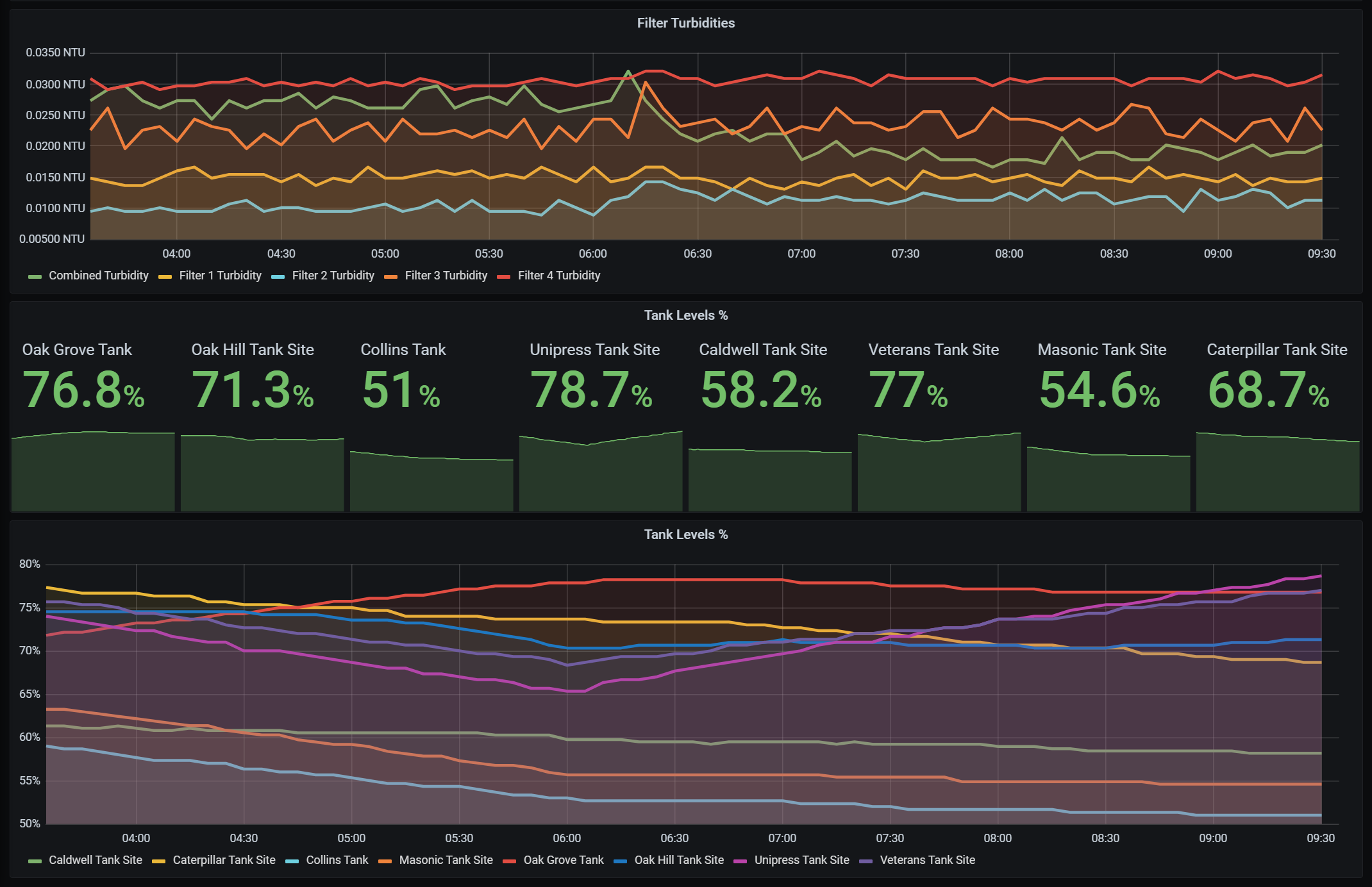Screen dimensions: 1372x887
Task: Click the Caterpillar Tank Site sparkline graph
Action: click(x=1278, y=472)
